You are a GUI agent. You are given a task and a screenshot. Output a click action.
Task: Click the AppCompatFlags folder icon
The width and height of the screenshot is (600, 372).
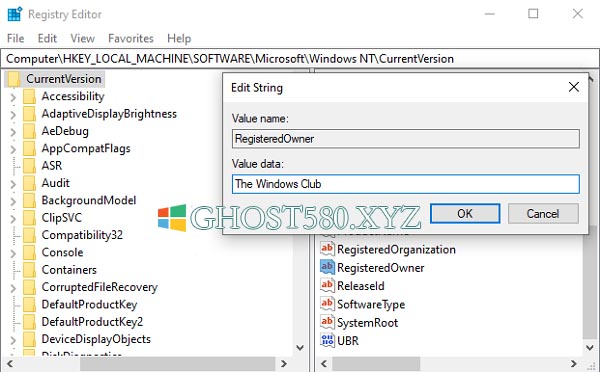pos(29,148)
